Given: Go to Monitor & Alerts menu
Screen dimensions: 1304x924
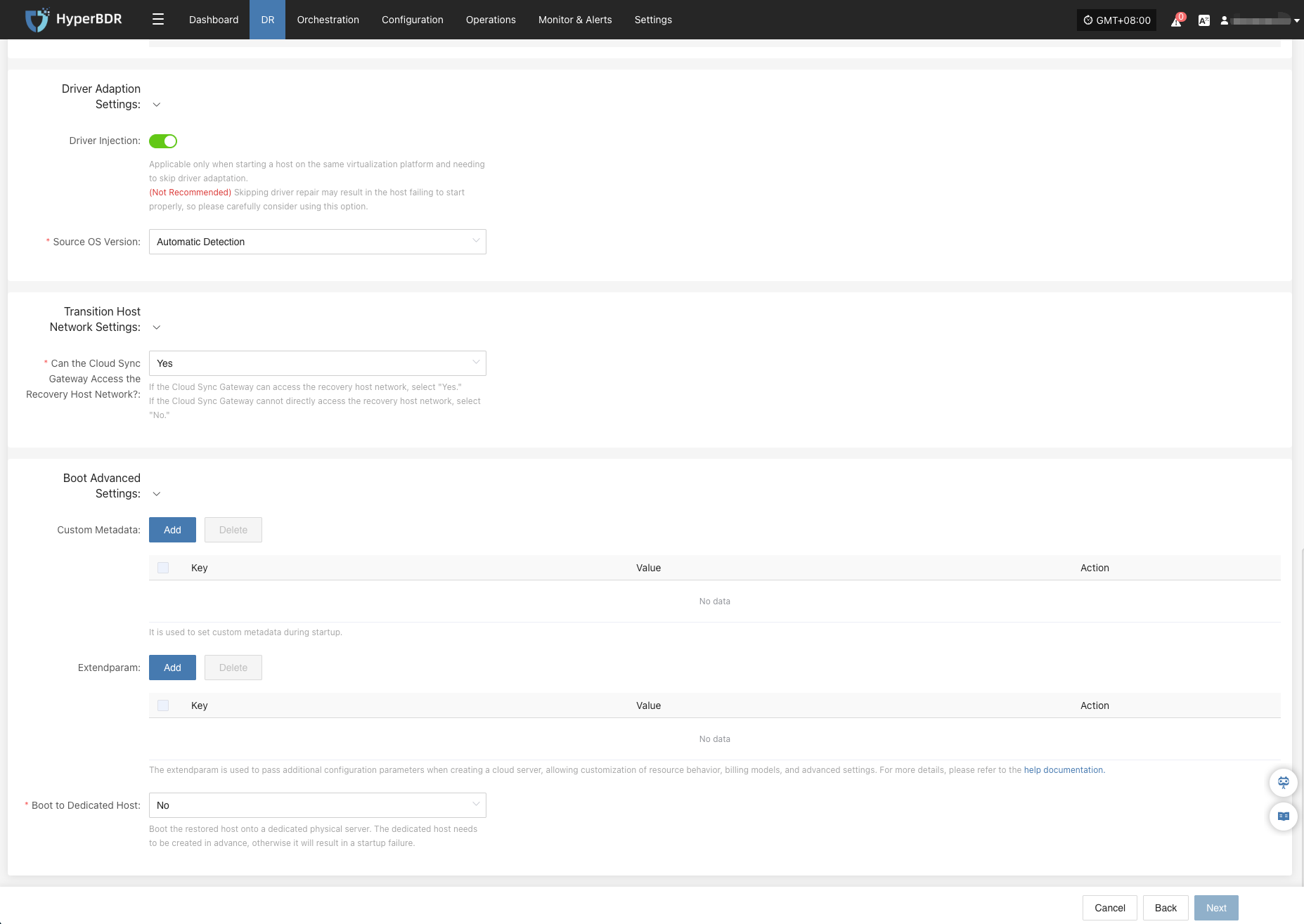Looking at the screenshot, I should point(574,20).
